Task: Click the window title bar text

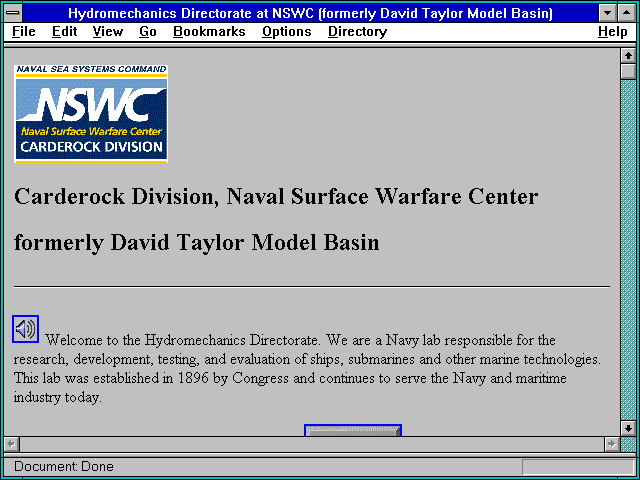Action: point(310,13)
